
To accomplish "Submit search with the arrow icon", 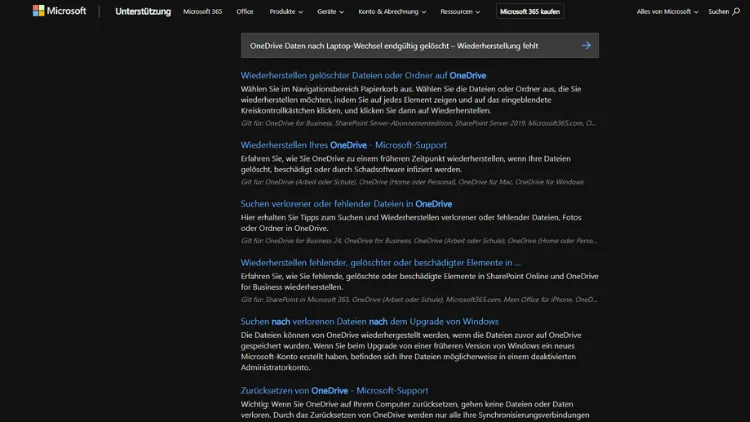I will coord(586,46).
